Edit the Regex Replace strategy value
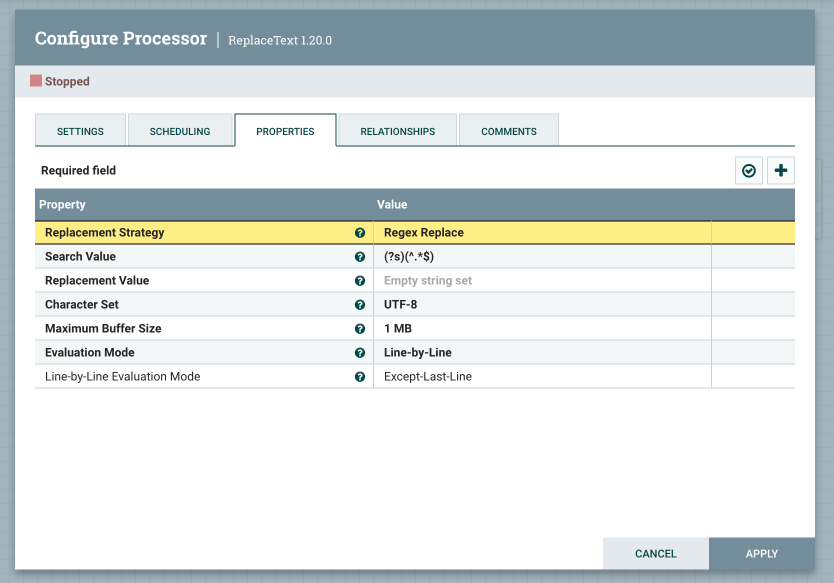Viewport: 834px width, 583px height. point(542,232)
